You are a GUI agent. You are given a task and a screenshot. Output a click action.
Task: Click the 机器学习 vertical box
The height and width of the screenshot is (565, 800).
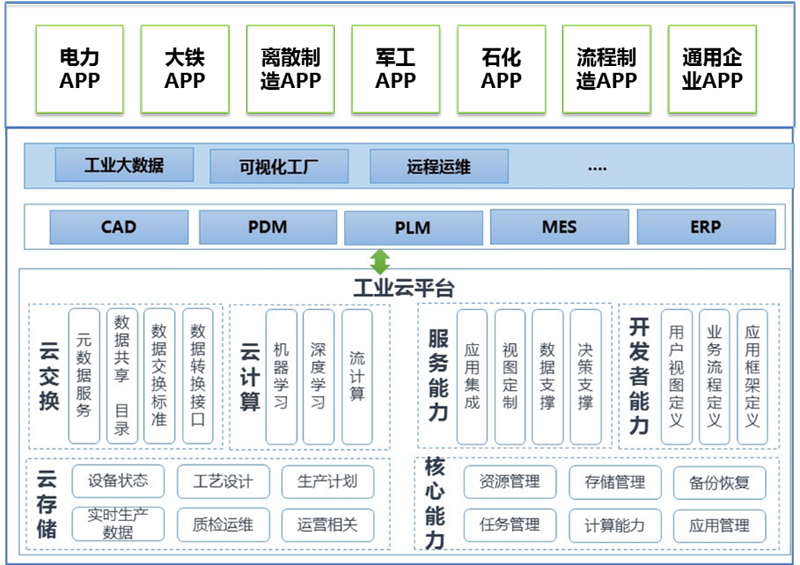[x=281, y=376]
